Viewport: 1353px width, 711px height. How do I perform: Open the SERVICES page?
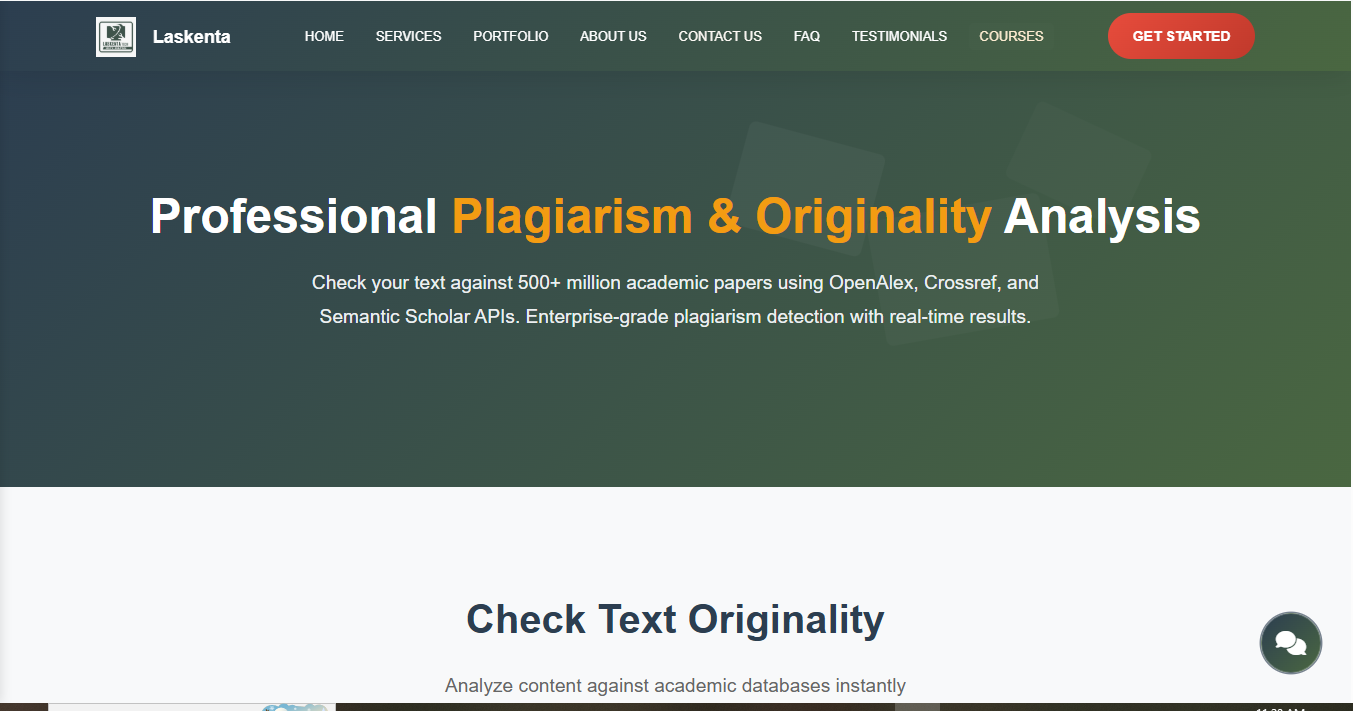click(408, 36)
